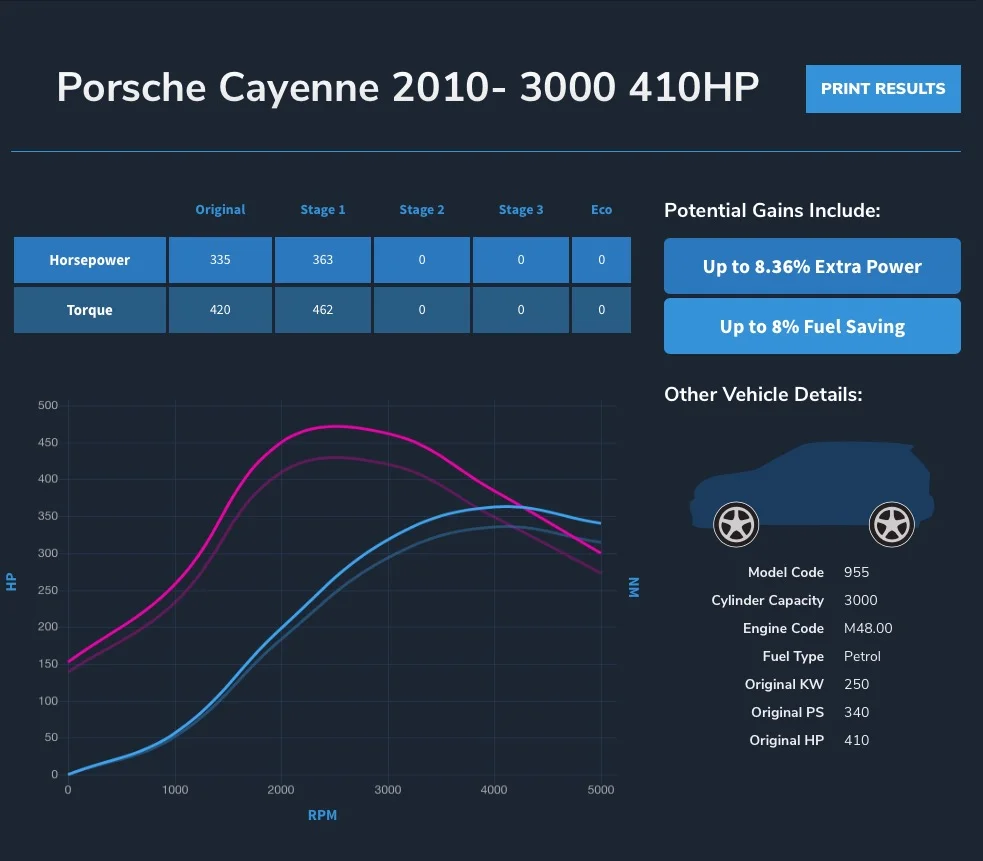
Task: Click the Stage 3 torque cell
Action: 521,310
